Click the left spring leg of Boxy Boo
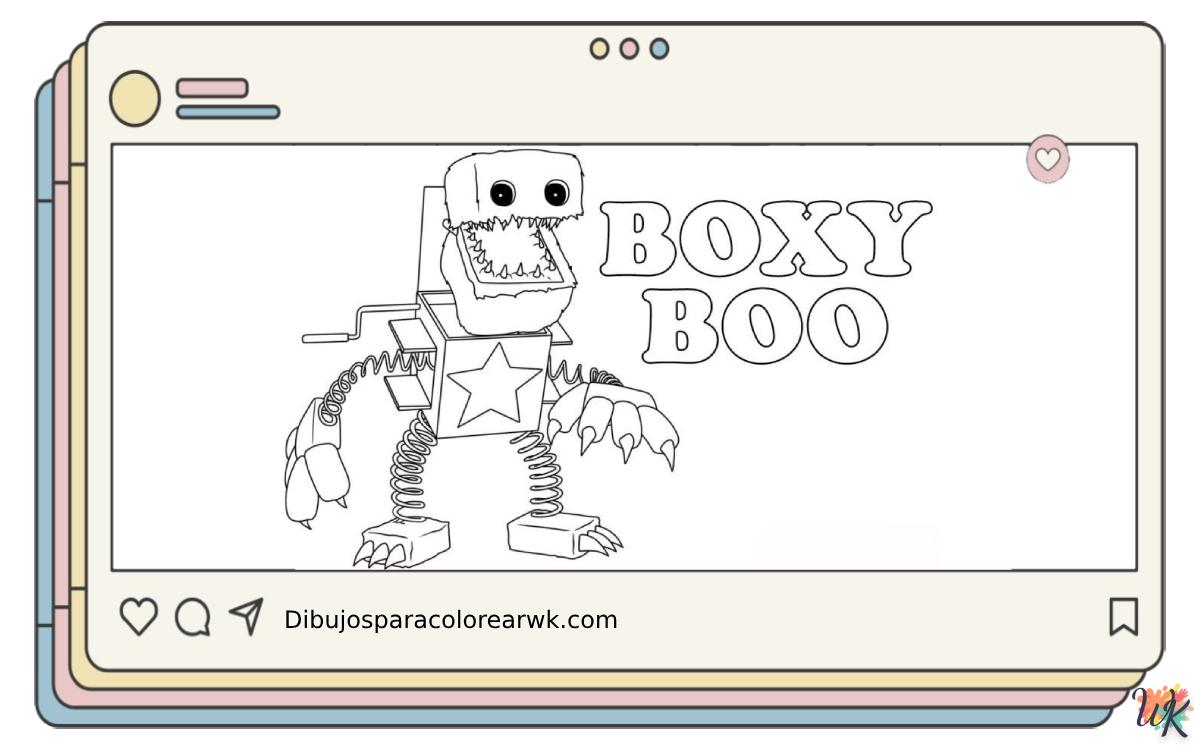The height and width of the screenshot is (750, 1200). 415,470
